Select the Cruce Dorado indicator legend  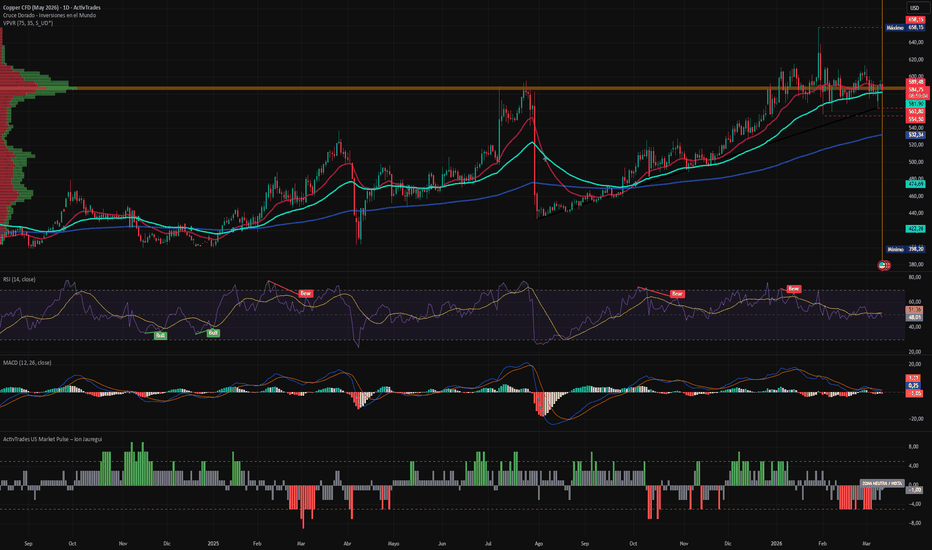tap(49, 15)
